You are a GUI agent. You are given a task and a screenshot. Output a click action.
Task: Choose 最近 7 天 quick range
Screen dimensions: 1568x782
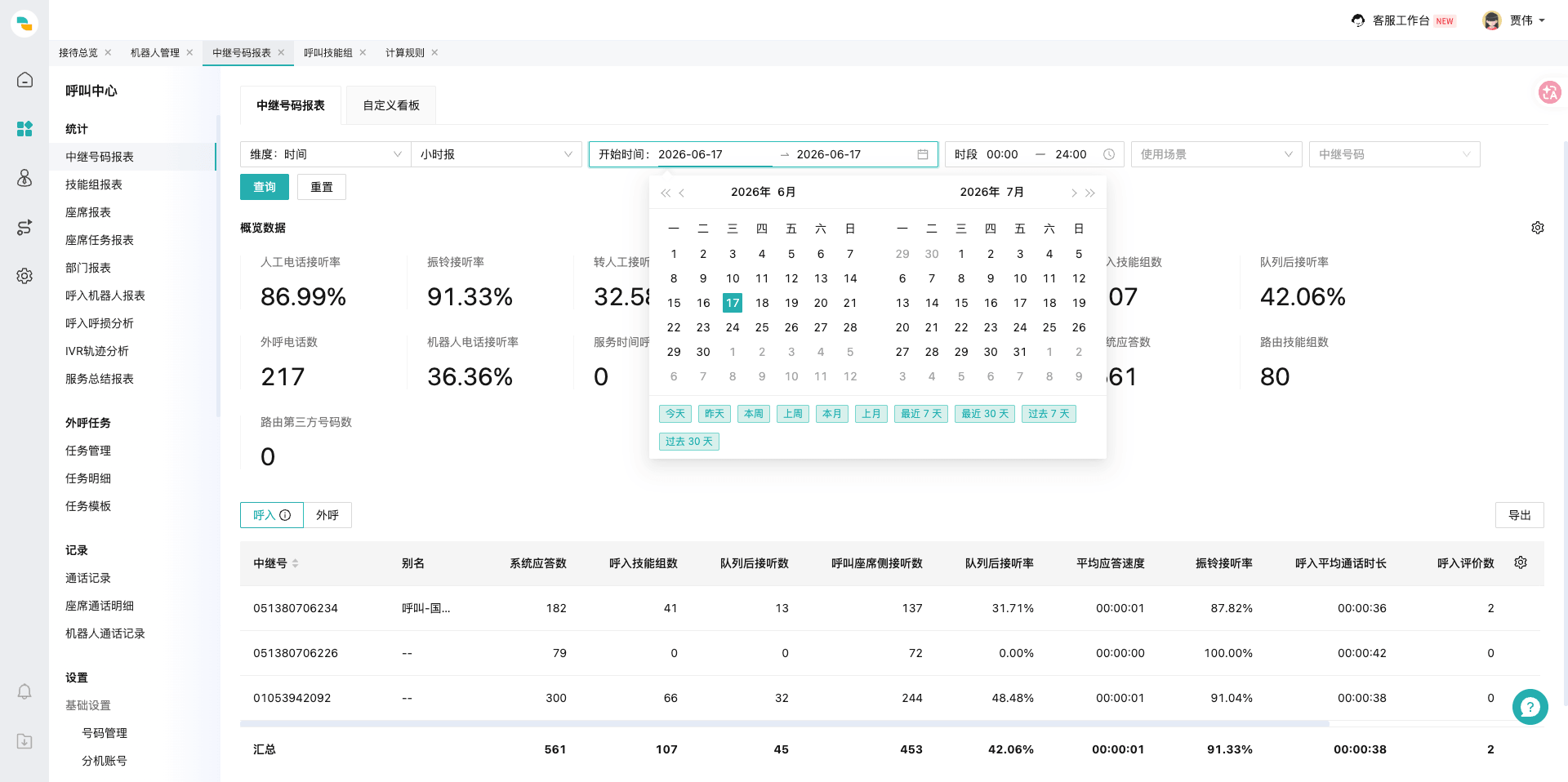point(921,414)
